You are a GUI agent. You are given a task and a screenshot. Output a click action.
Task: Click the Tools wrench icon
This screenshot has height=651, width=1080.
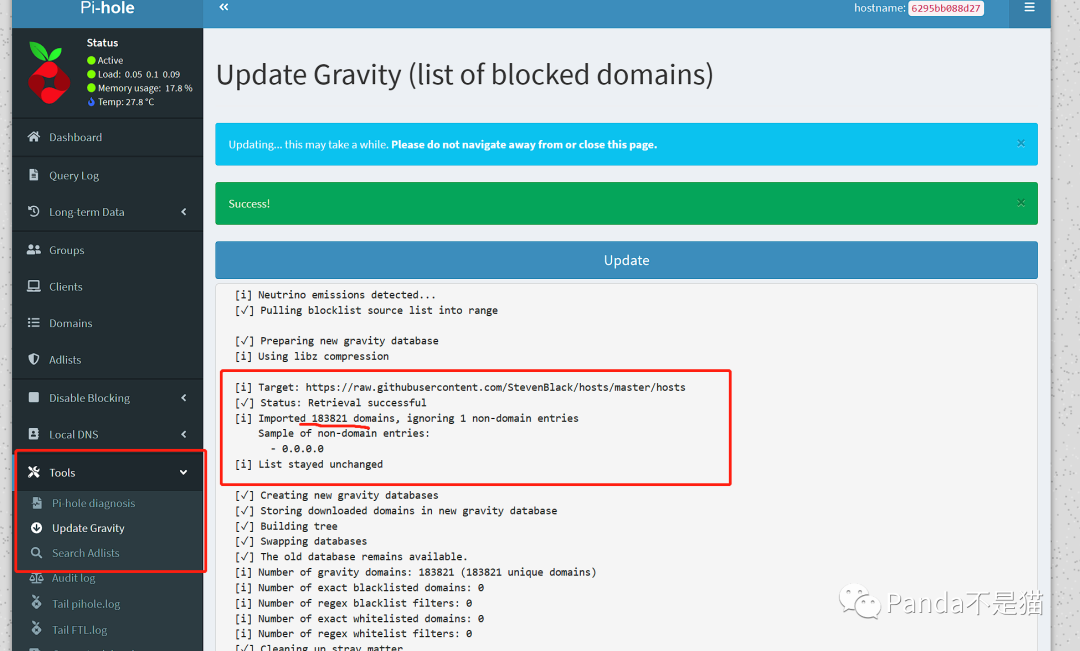33,472
